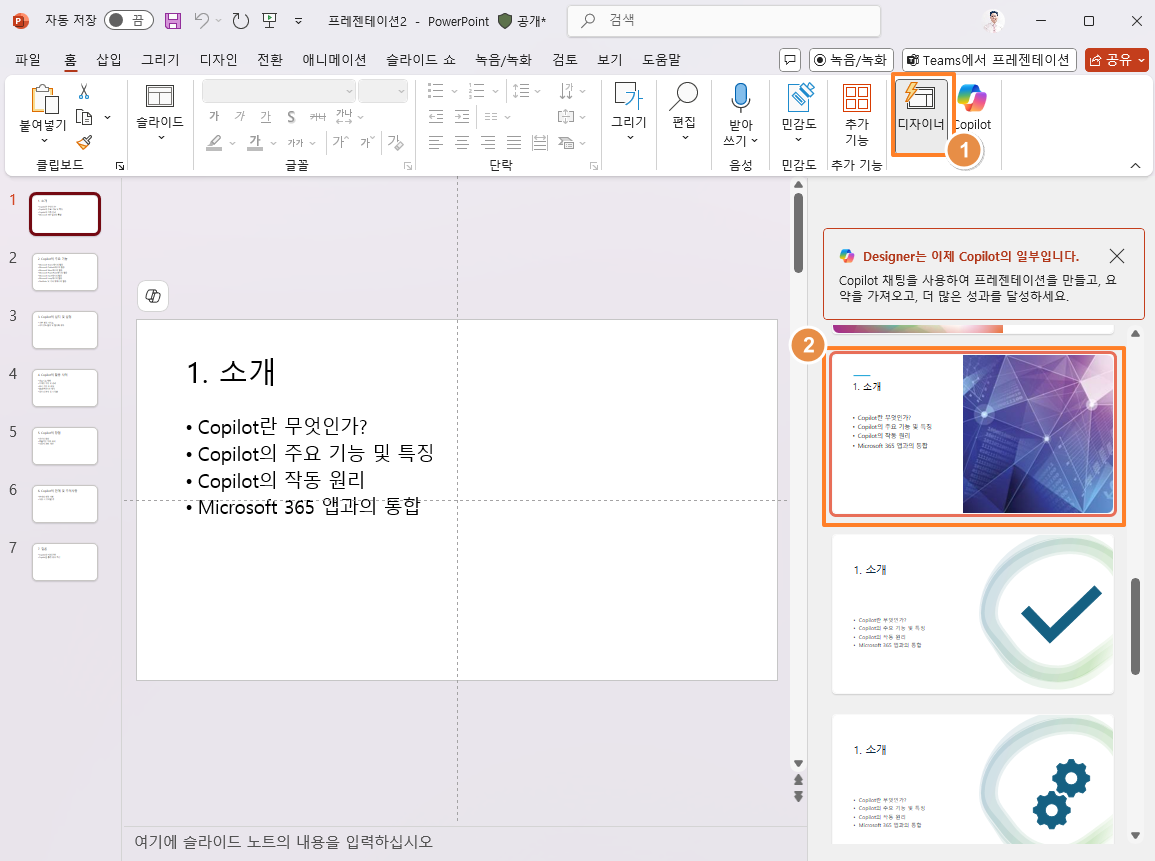1155x861 pixels.
Task: Open the File menu tab
Action: (28, 60)
